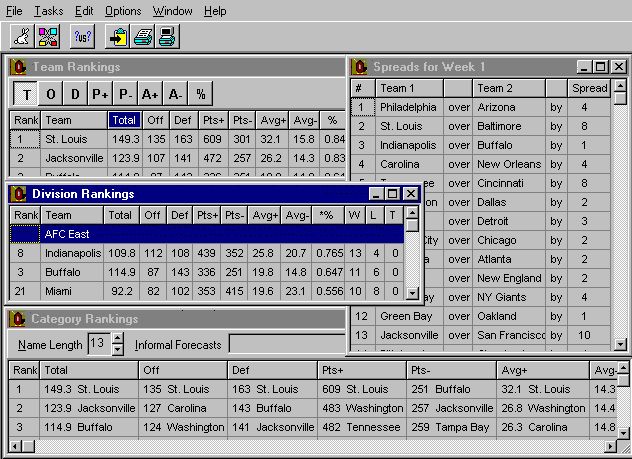Toggle the P+ sort button
Viewport: 632px width, 459px height.
[x=100, y=94]
